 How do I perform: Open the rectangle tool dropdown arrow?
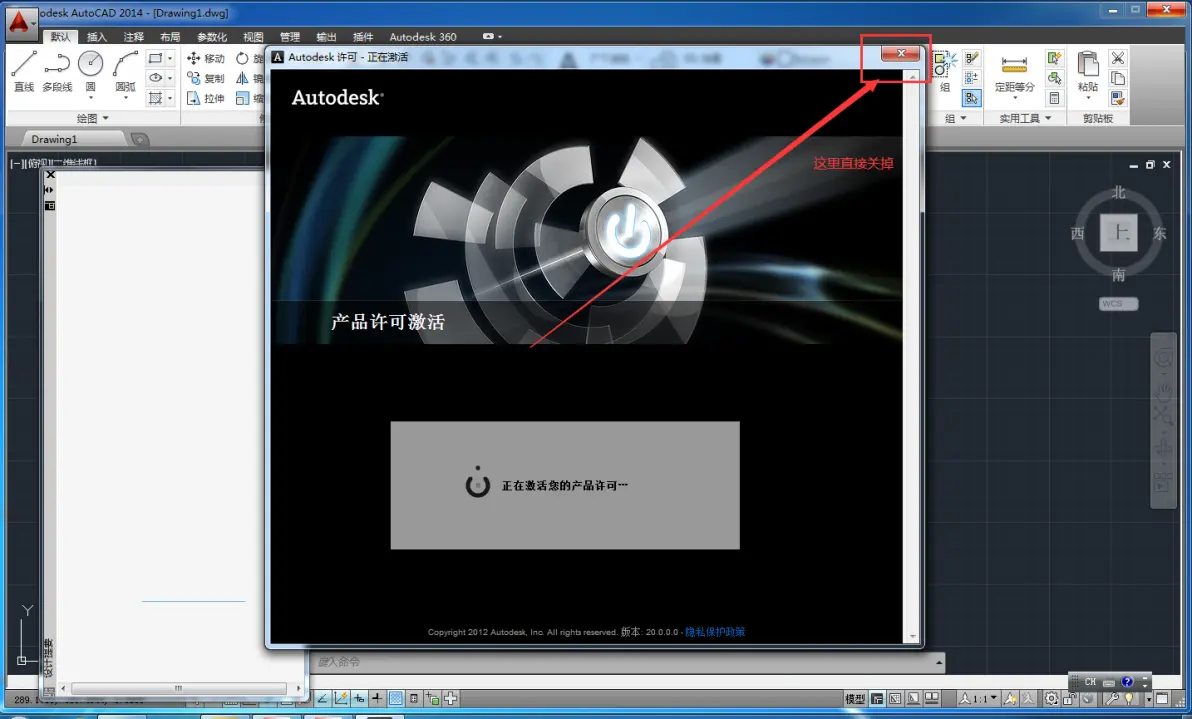point(170,59)
